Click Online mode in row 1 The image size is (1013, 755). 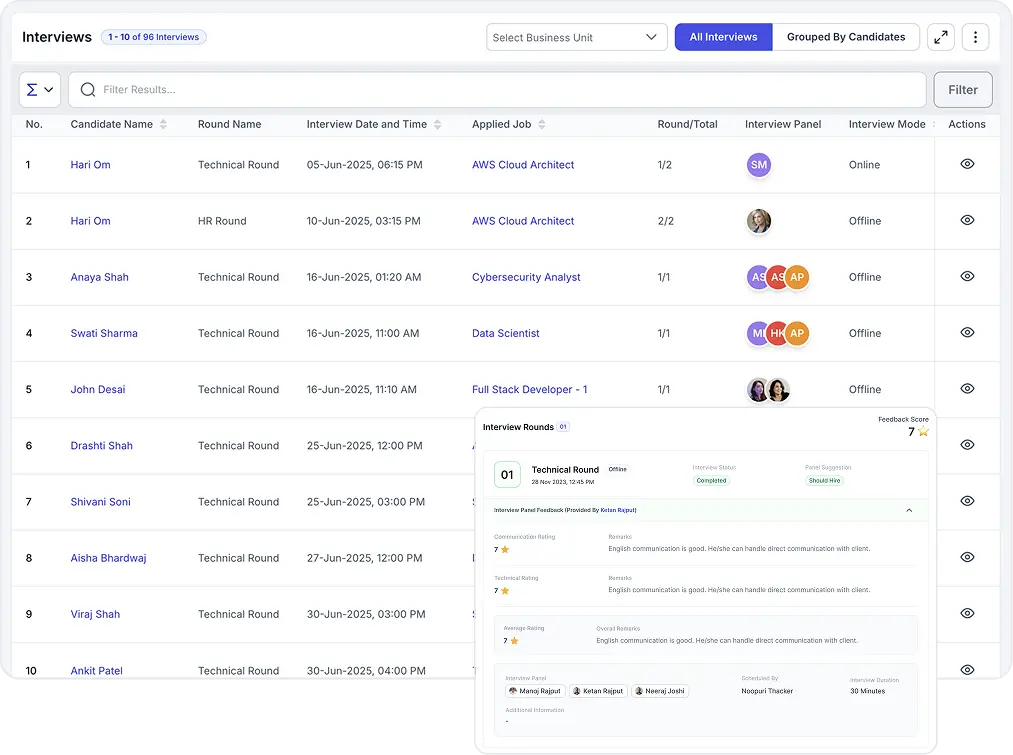(864, 165)
